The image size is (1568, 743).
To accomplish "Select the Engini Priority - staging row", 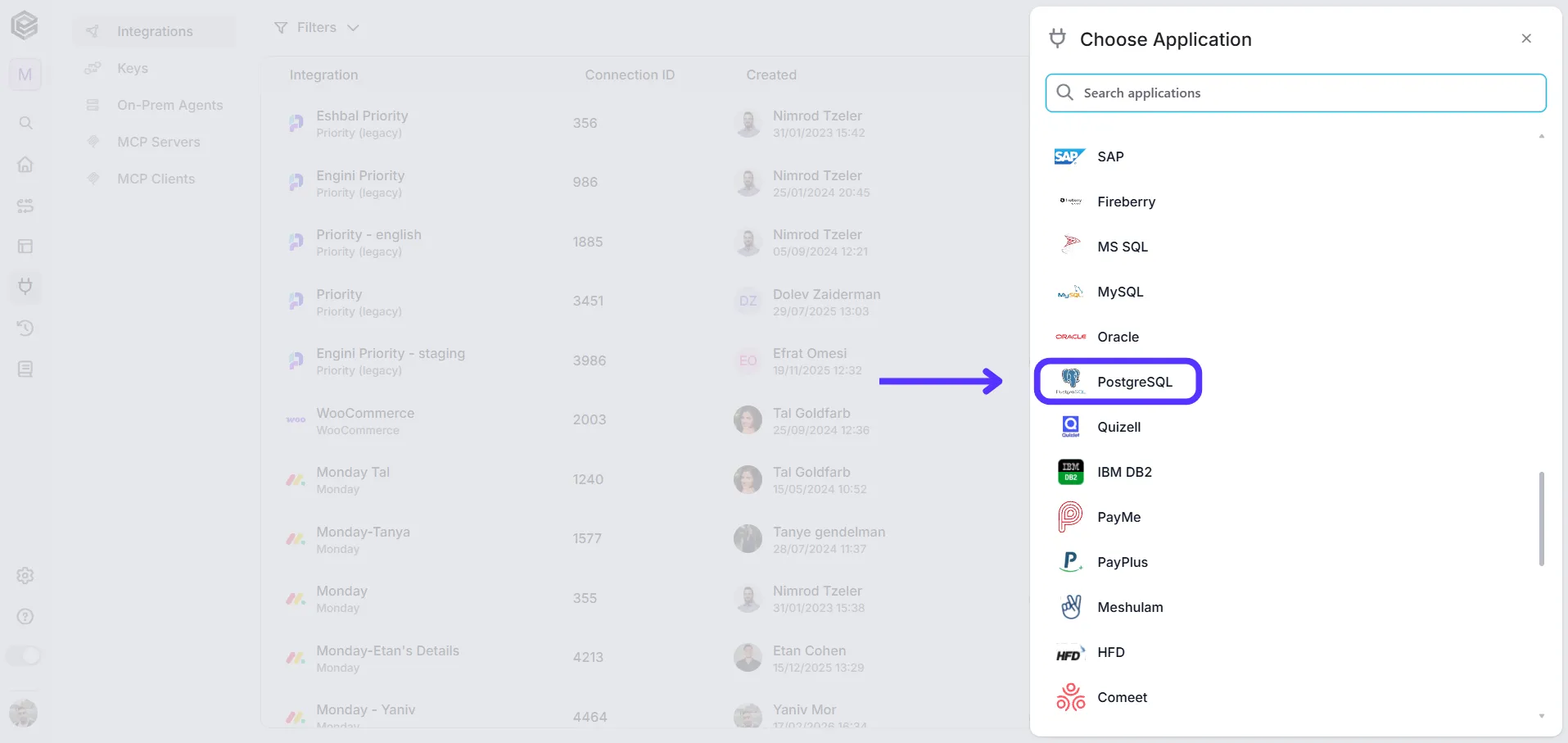I will pyautogui.click(x=644, y=361).
